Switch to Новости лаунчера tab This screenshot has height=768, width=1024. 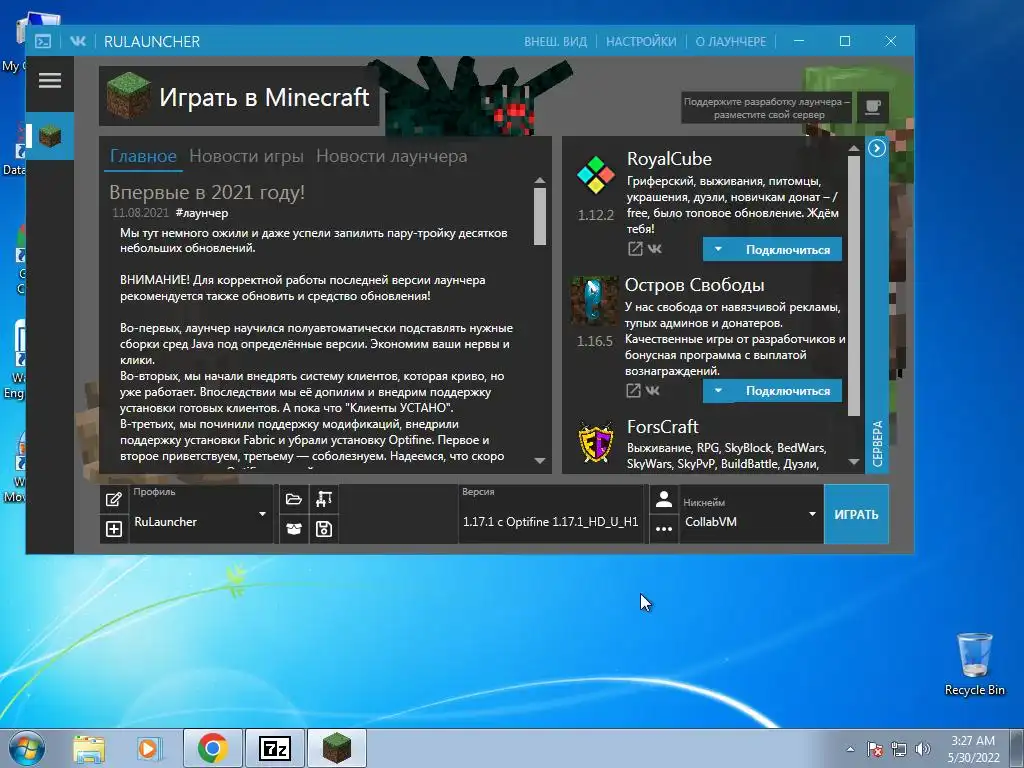click(392, 156)
